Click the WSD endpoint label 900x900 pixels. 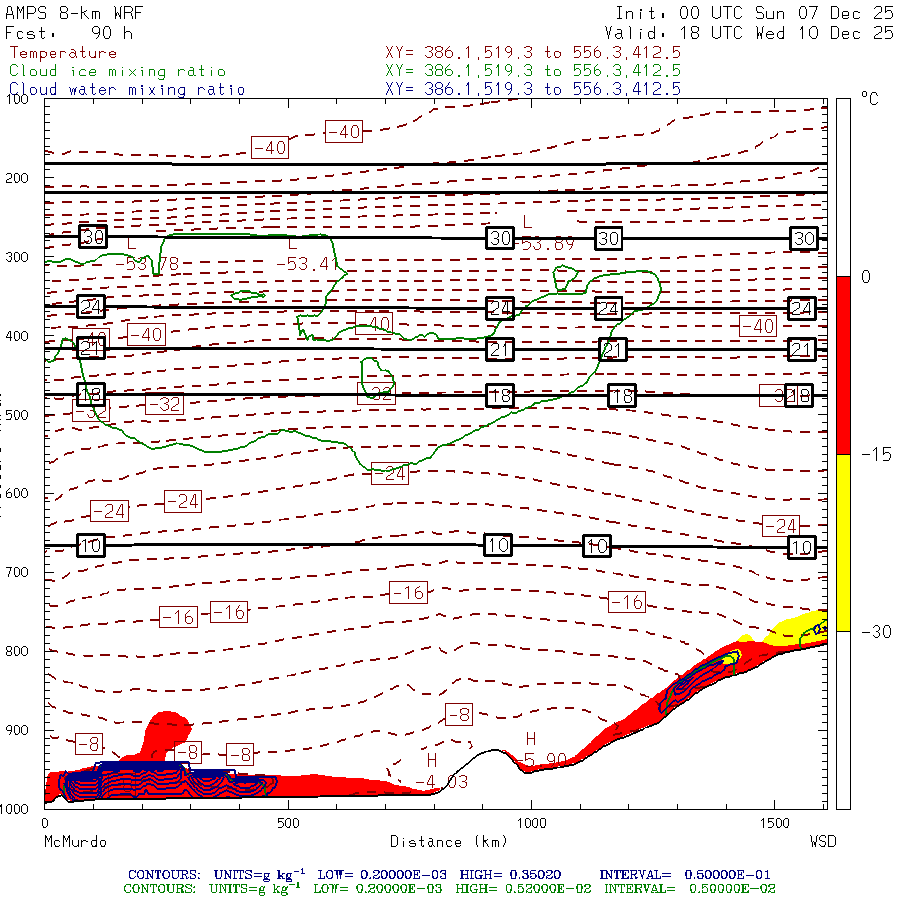[823, 841]
